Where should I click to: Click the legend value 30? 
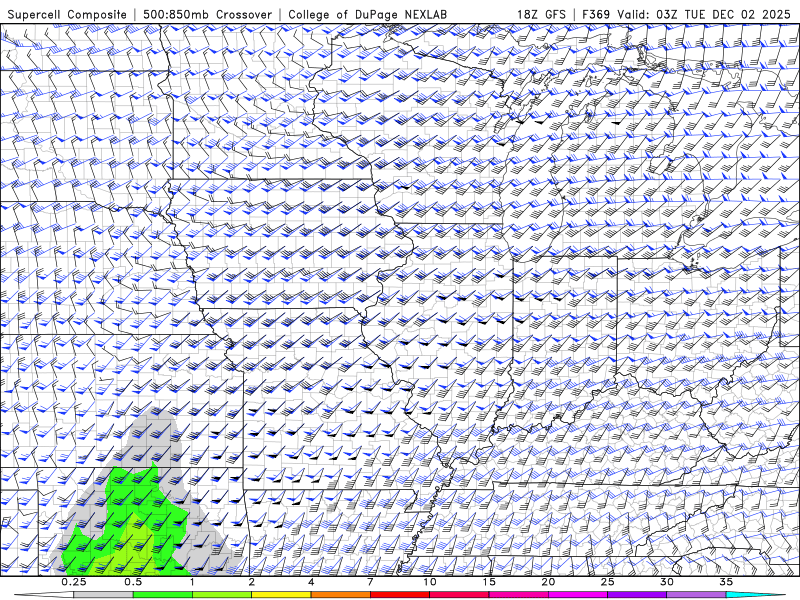pos(667,582)
